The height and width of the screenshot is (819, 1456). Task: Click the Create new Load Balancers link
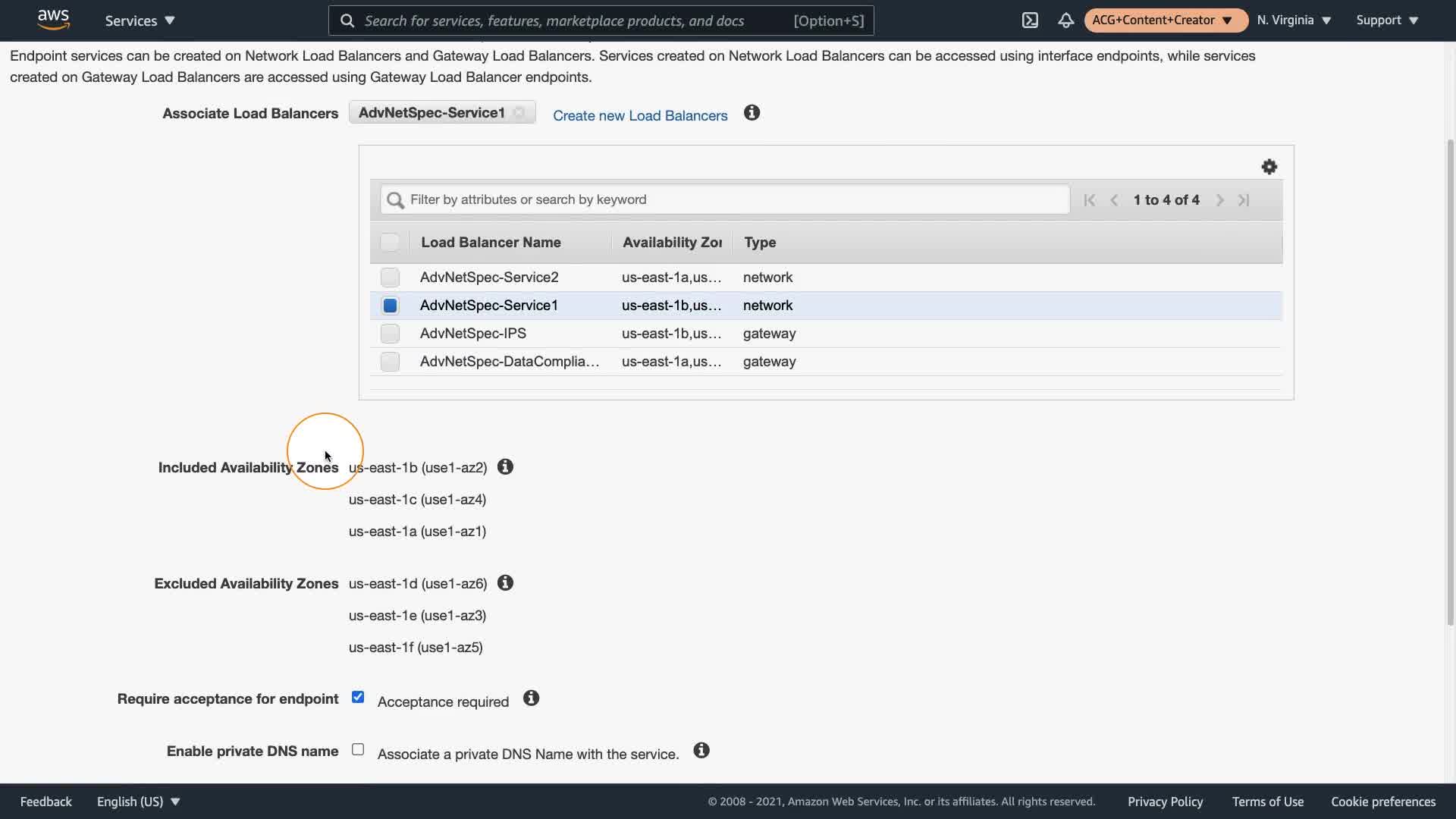pyautogui.click(x=640, y=115)
